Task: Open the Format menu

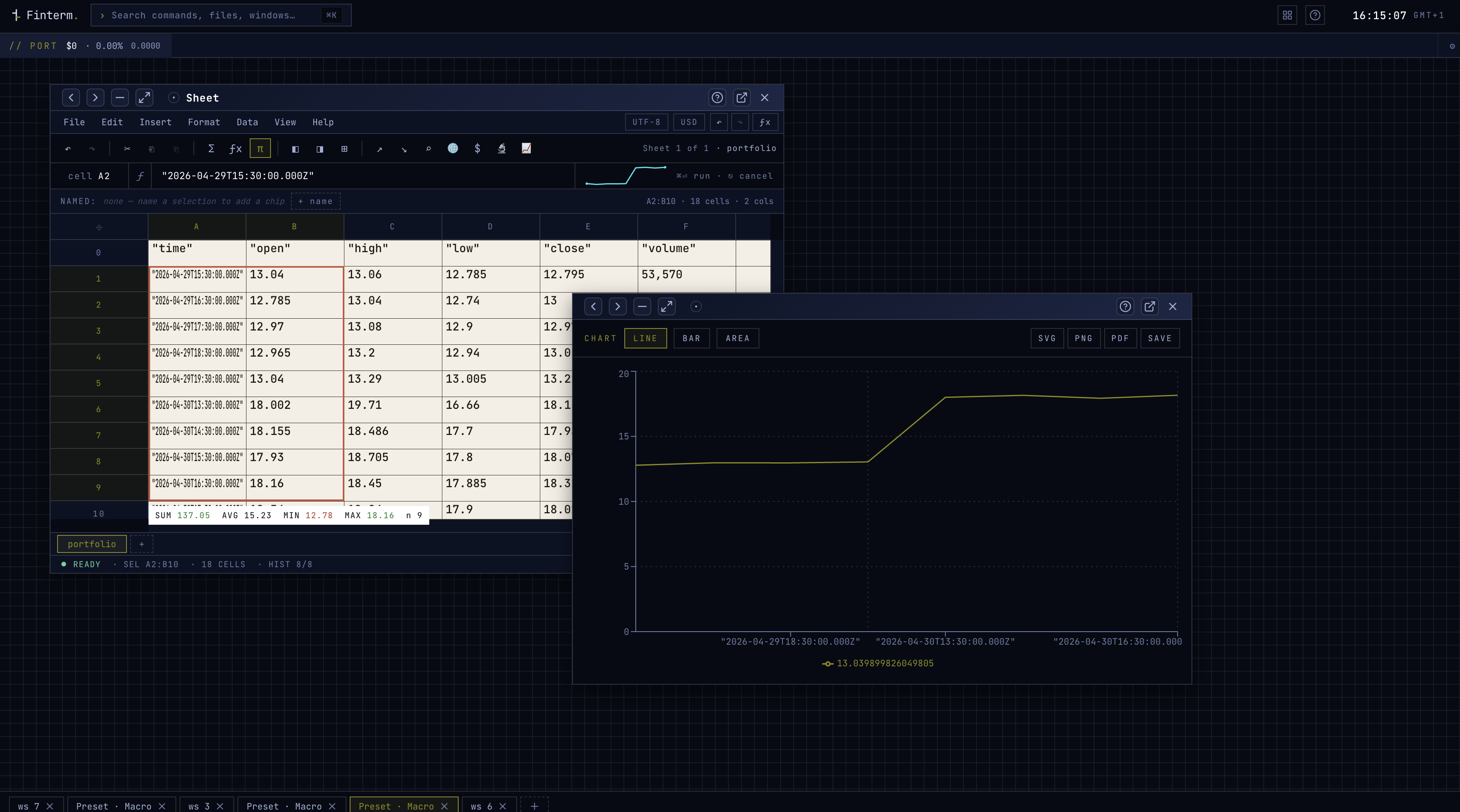Action: [x=204, y=122]
